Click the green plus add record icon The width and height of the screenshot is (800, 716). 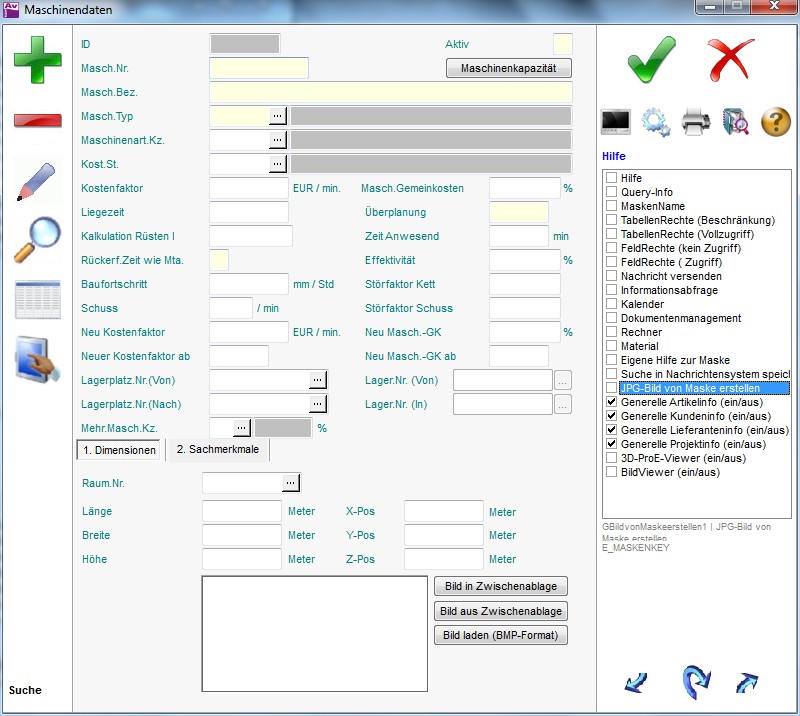tap(37, 59)
